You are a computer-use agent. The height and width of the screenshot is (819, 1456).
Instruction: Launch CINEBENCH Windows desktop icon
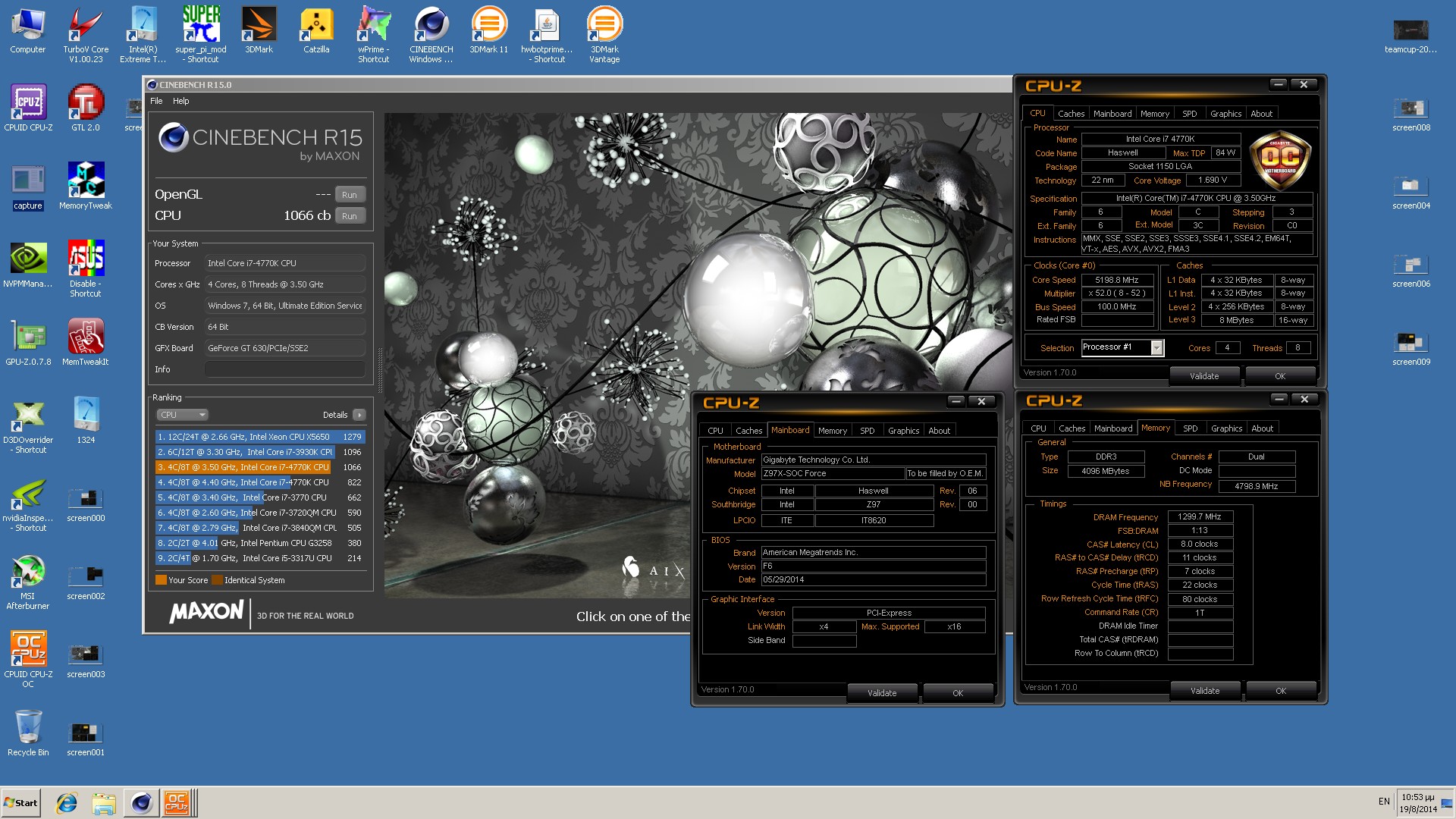431,35
